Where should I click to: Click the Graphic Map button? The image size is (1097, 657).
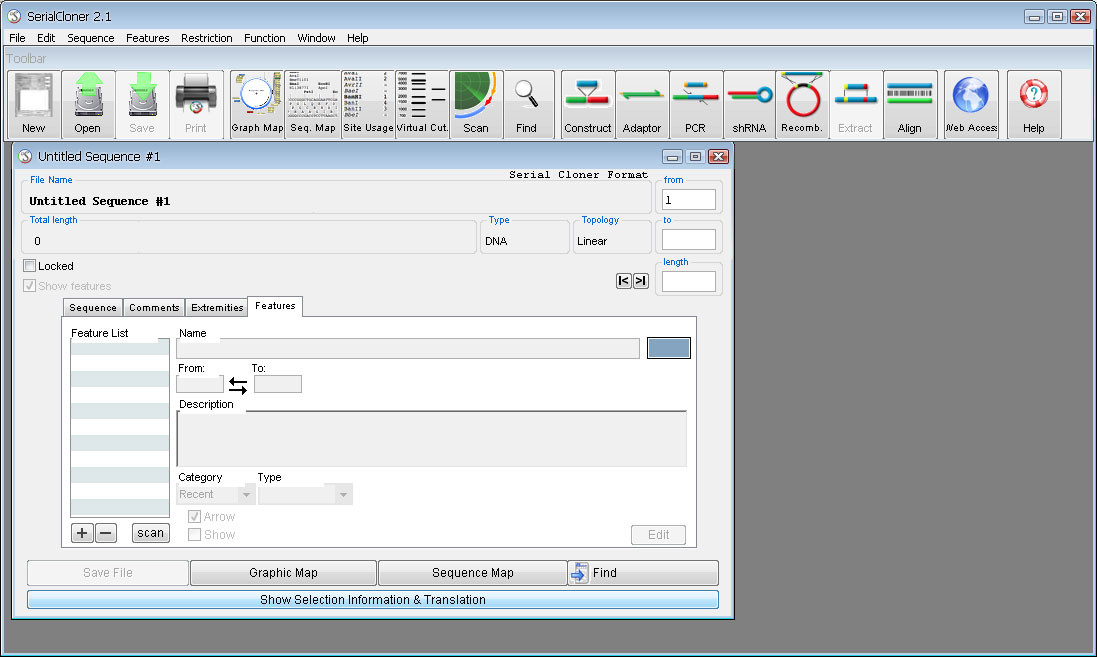[283, 572]
